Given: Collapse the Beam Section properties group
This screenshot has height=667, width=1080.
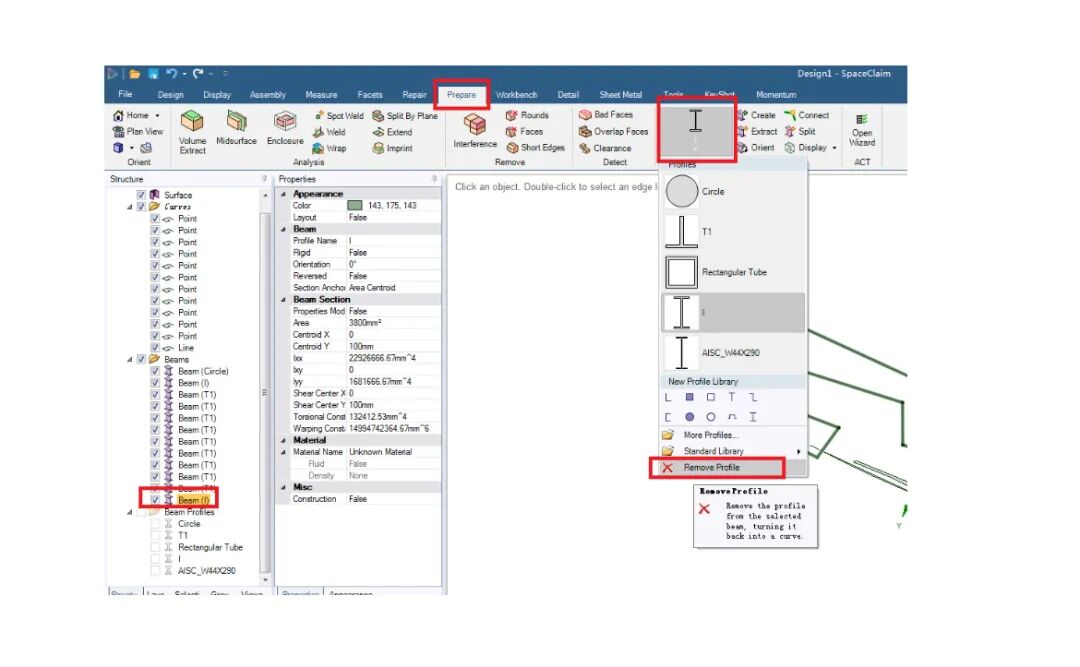Looking at the screenshot, I should 283,300.
